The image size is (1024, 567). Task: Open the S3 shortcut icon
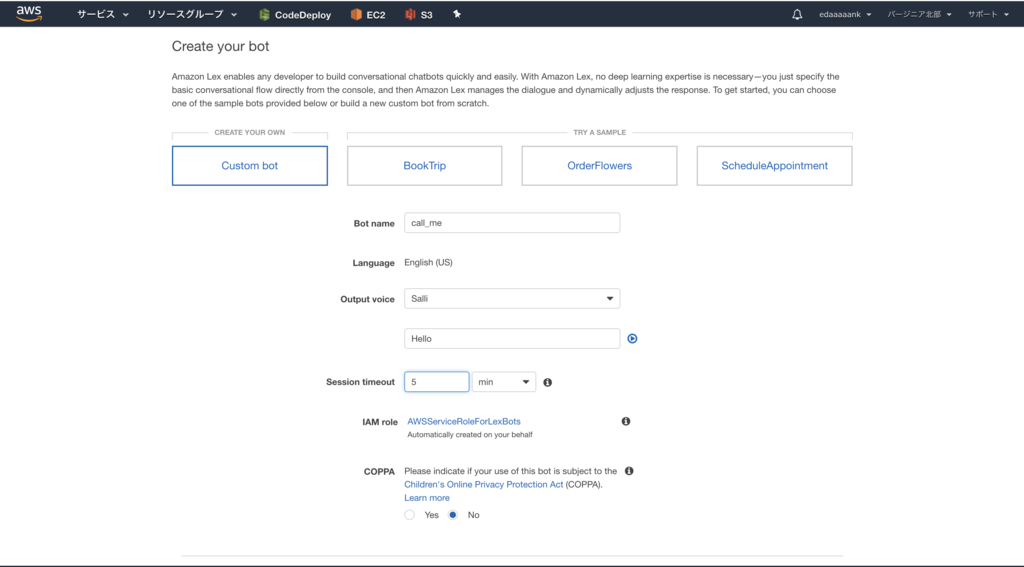[x=410, y=14]
